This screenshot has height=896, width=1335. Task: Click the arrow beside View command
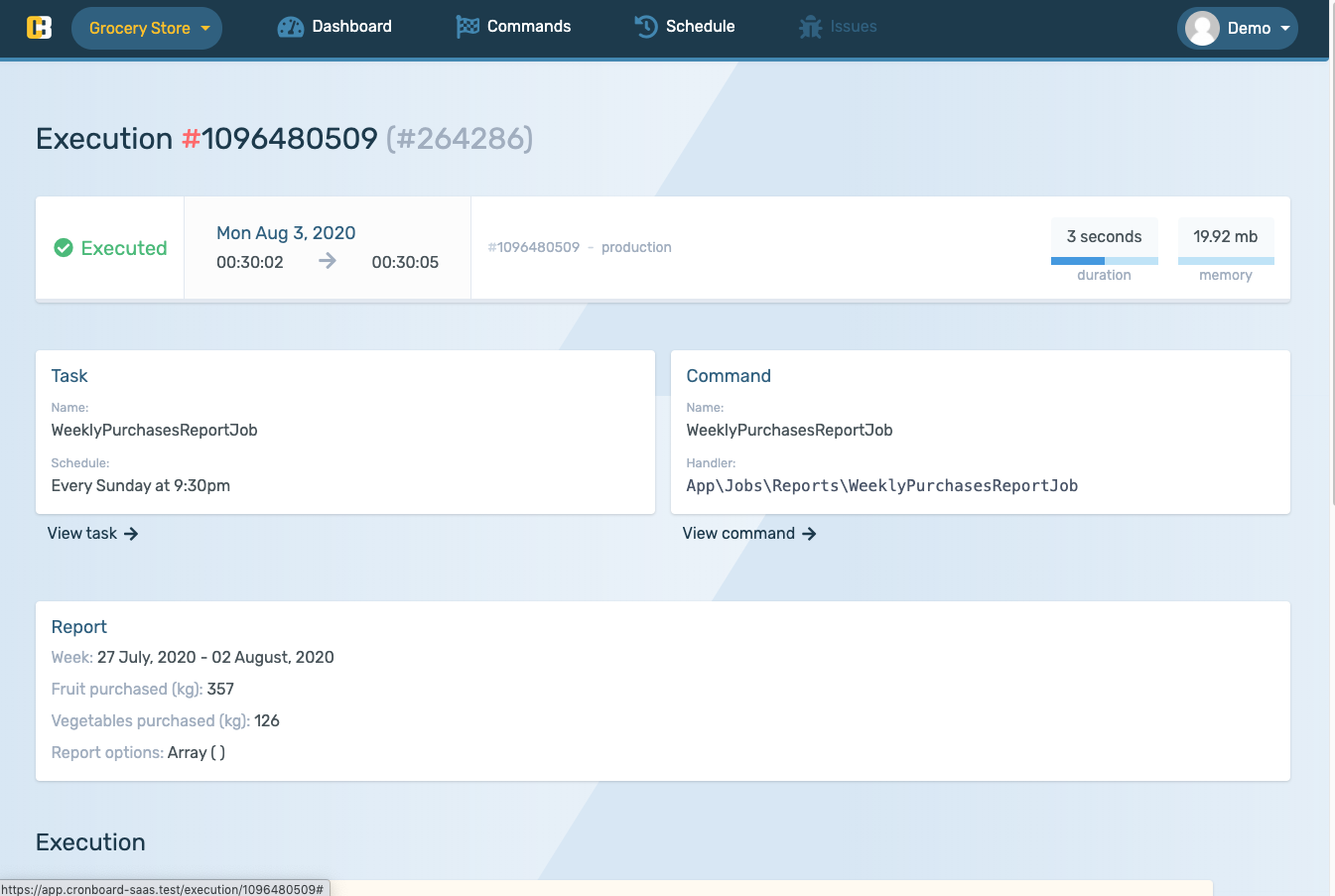(809, 534)
